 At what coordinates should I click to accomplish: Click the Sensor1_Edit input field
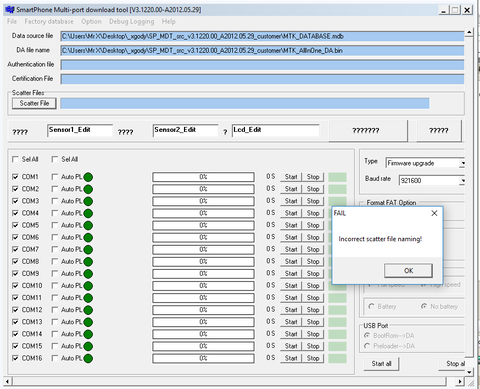click(x=80, y=130)
